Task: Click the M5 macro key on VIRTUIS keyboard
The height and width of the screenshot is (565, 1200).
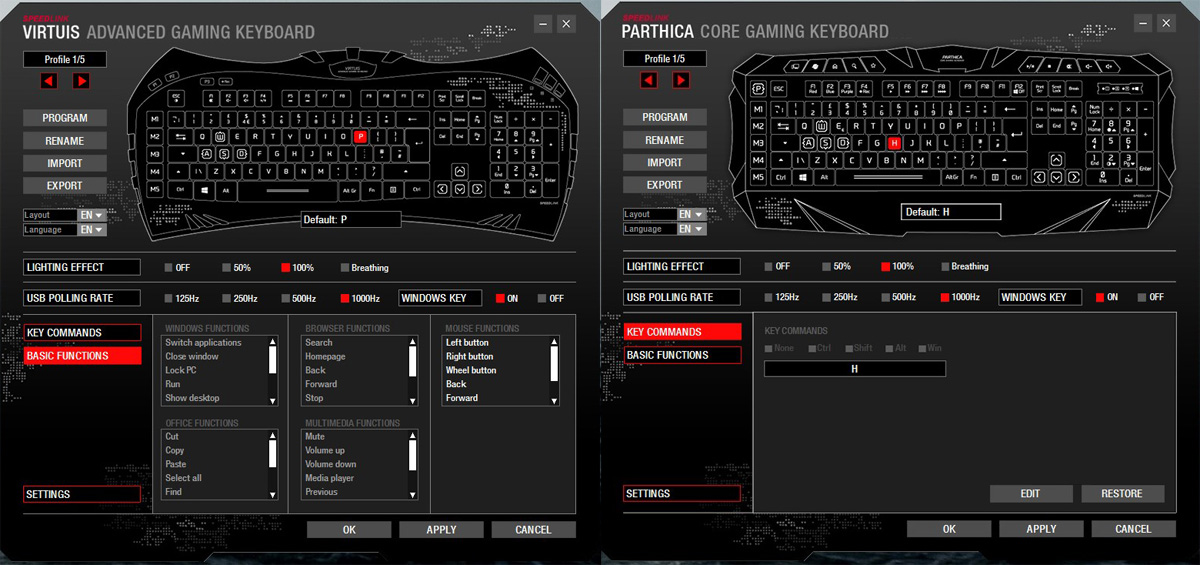Action: (x=155, y=189)
